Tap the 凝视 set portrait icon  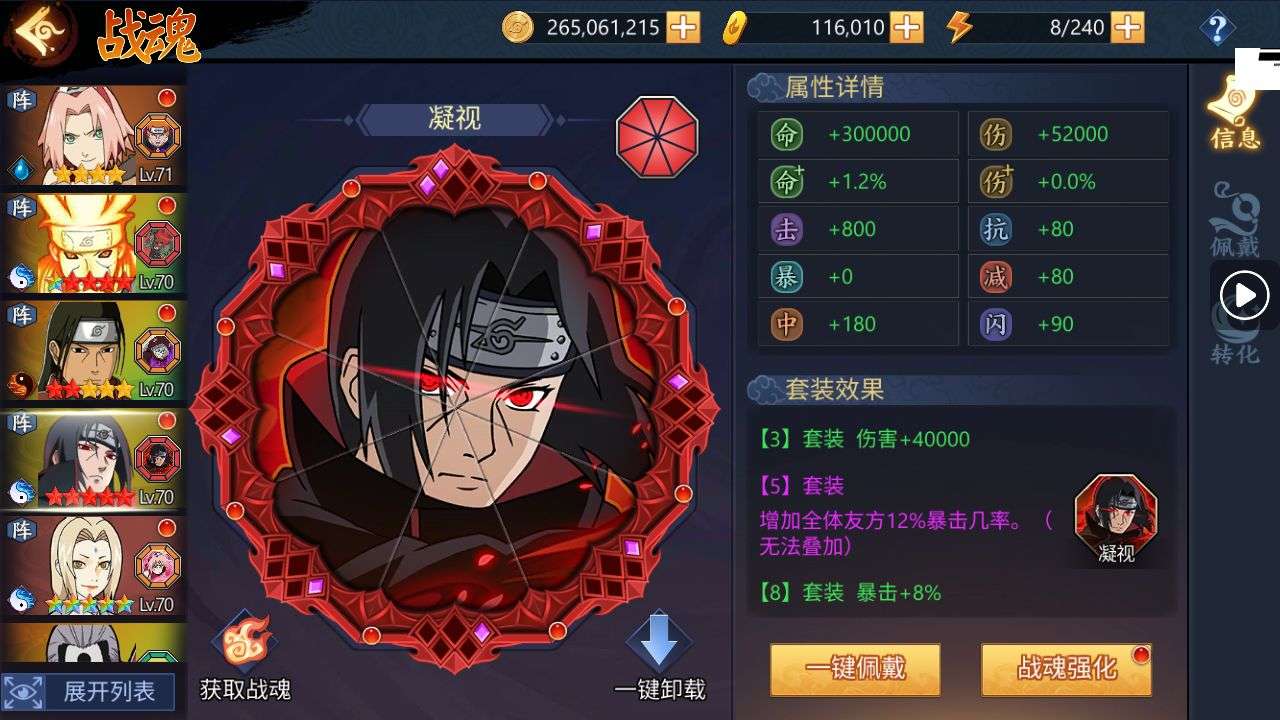pyautogui.click(x=1116, y=510)
